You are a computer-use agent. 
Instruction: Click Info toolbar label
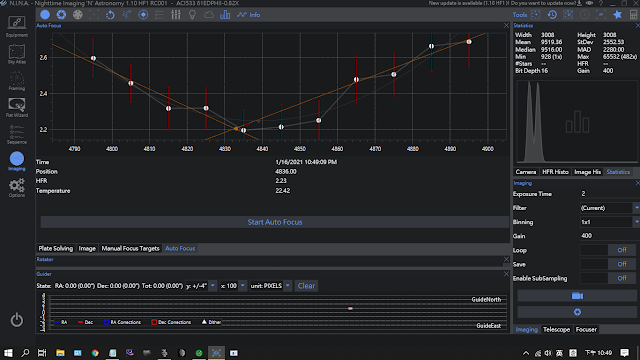(x=255, y=15)
